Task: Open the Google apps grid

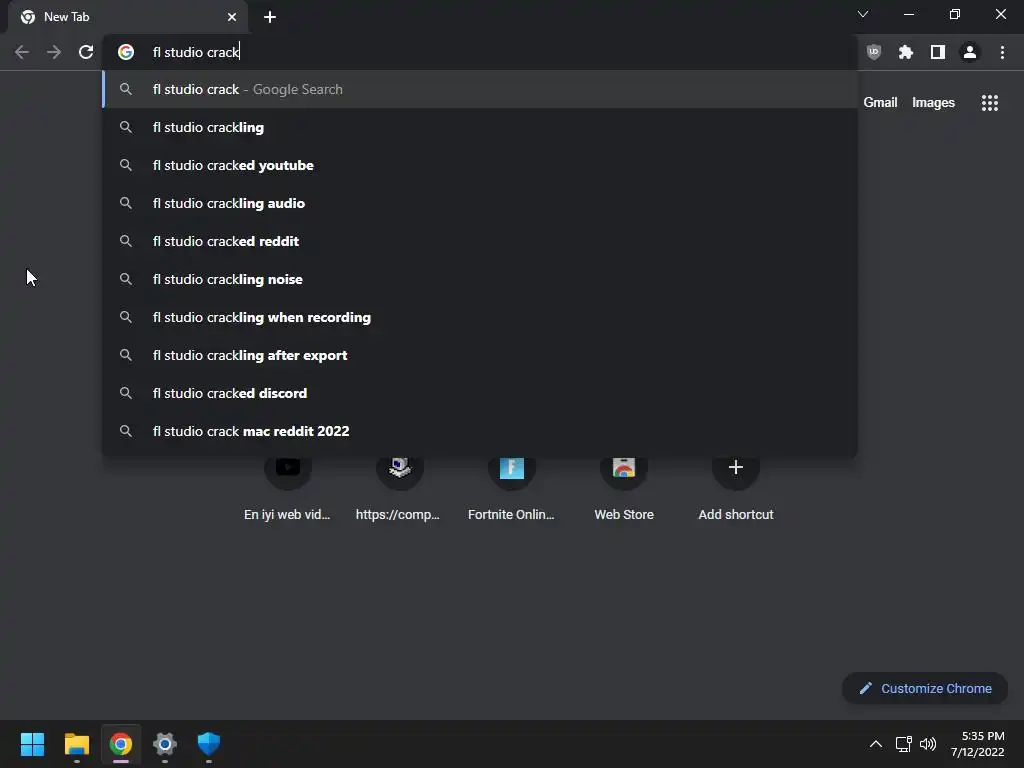Action: (990, 103)
